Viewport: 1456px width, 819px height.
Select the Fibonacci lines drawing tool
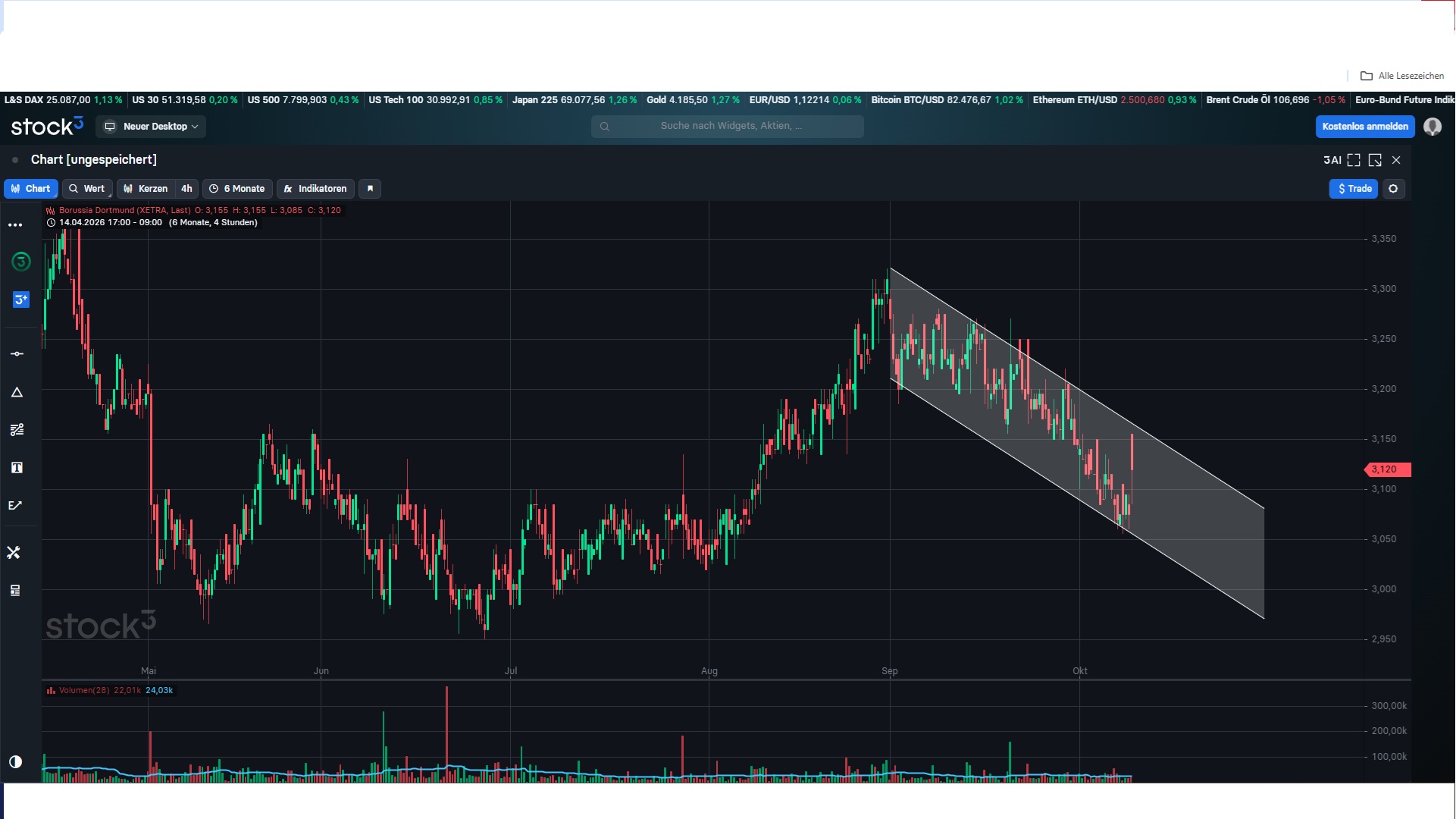click(17, 429)
